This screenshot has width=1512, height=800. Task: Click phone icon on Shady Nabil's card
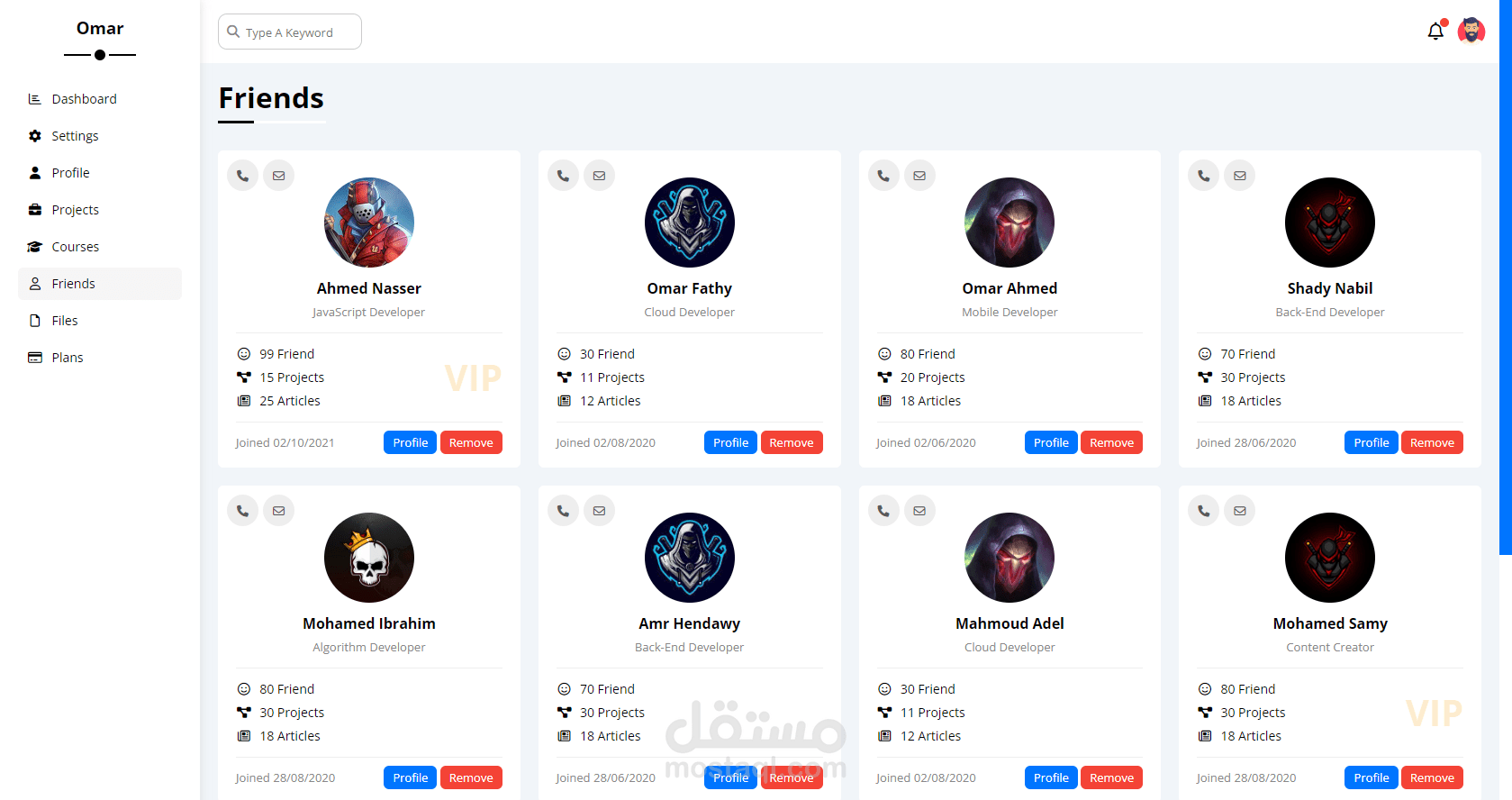[x=1204, y=176]
